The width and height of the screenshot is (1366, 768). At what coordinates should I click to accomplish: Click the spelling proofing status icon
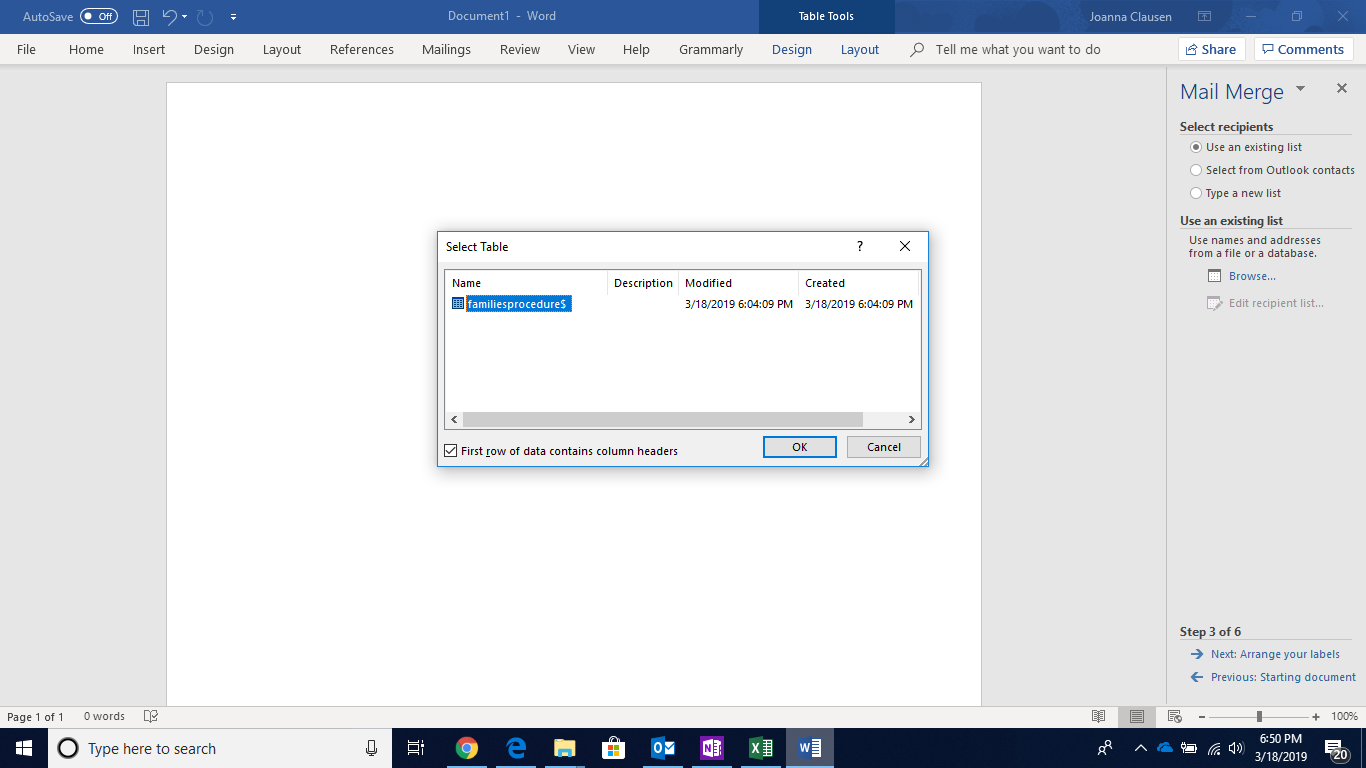pos(151,716)
